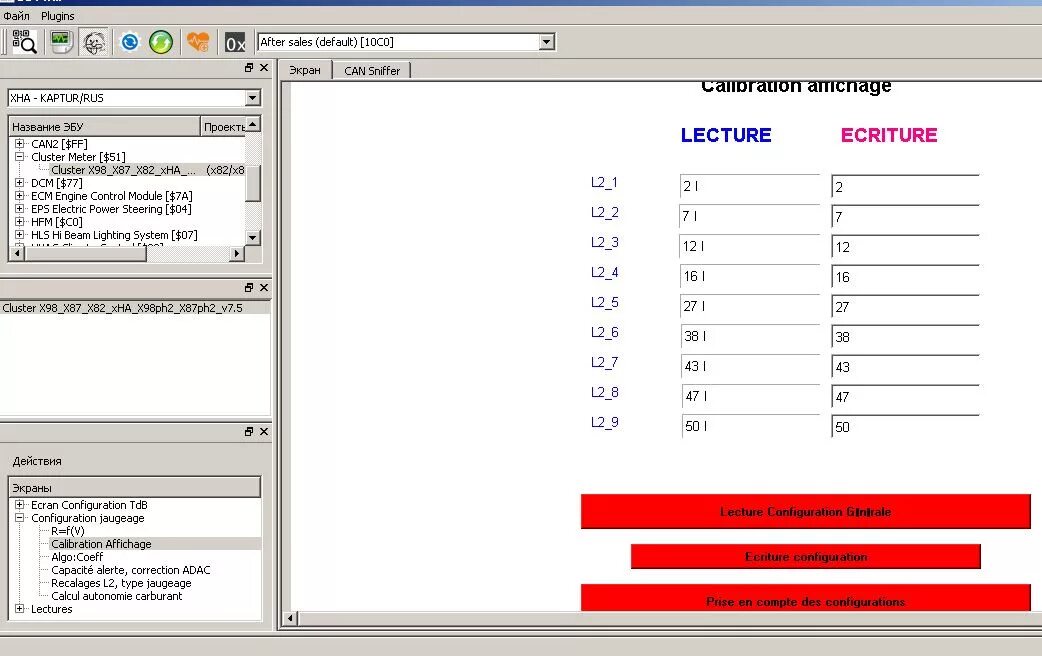1042x656 pixels.
Task: Click the Проекты column header
Action: tap(223, 126)
